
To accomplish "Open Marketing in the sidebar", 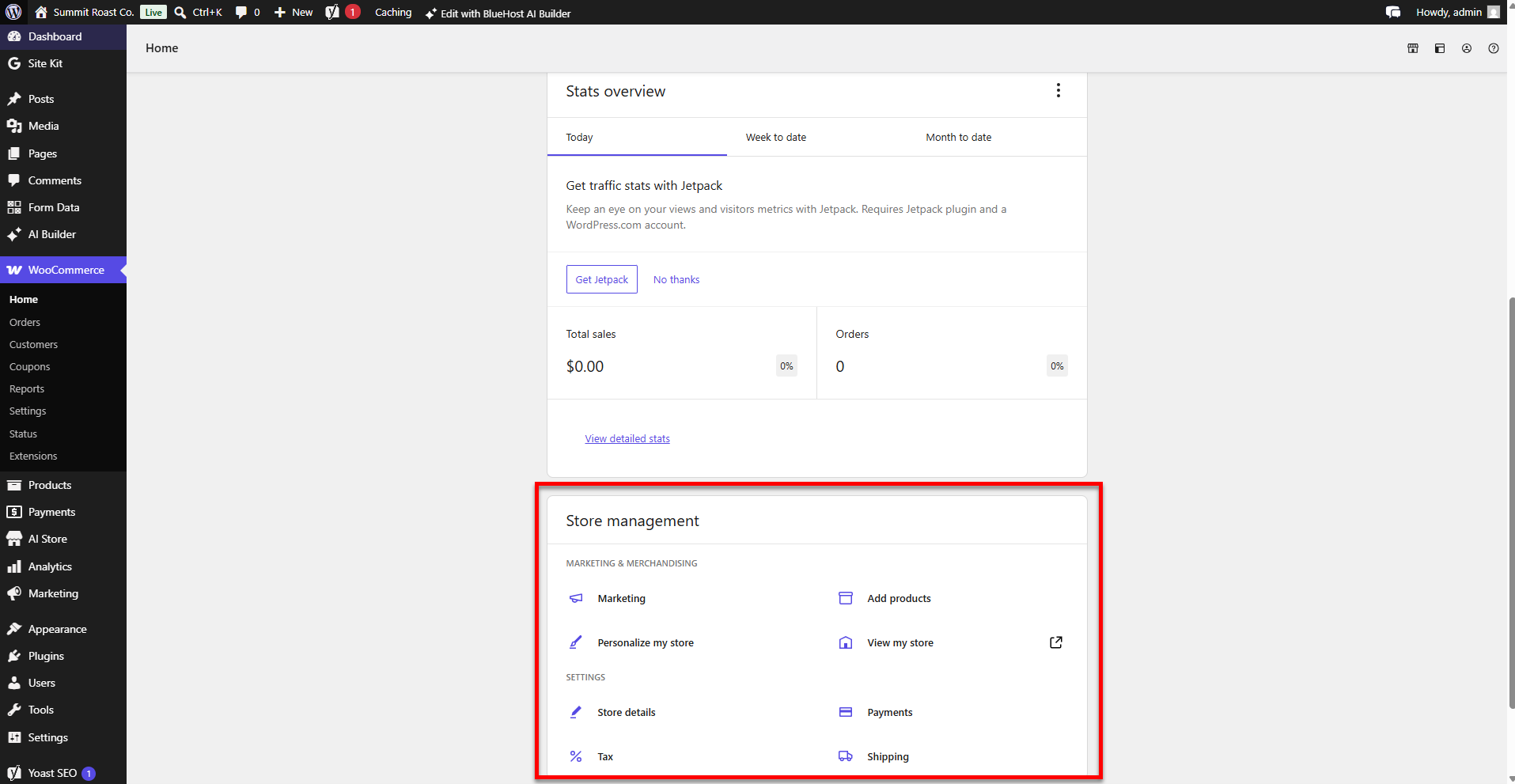I will [x=63, y=593].
